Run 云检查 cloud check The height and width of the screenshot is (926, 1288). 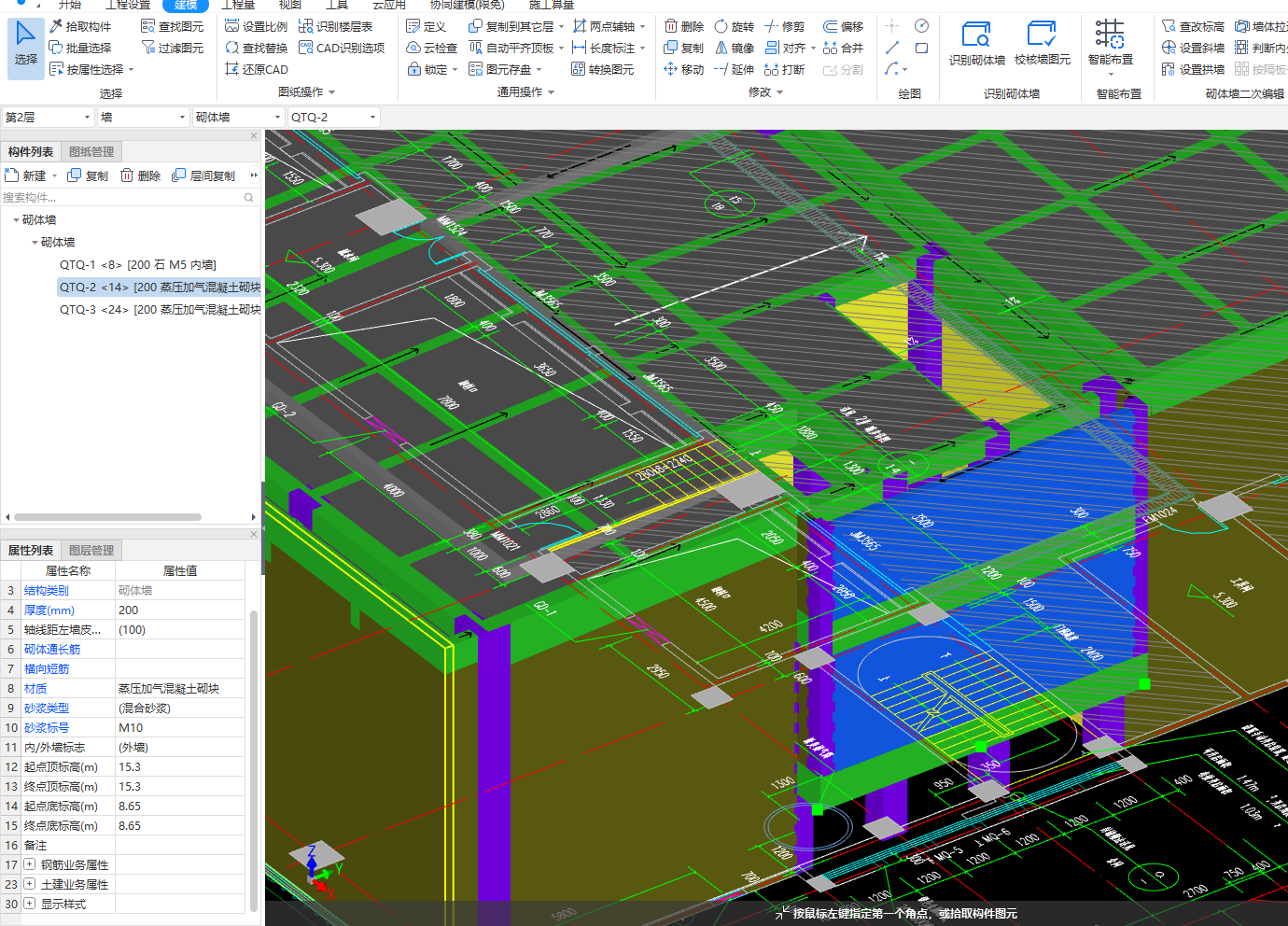coord(432,48)
